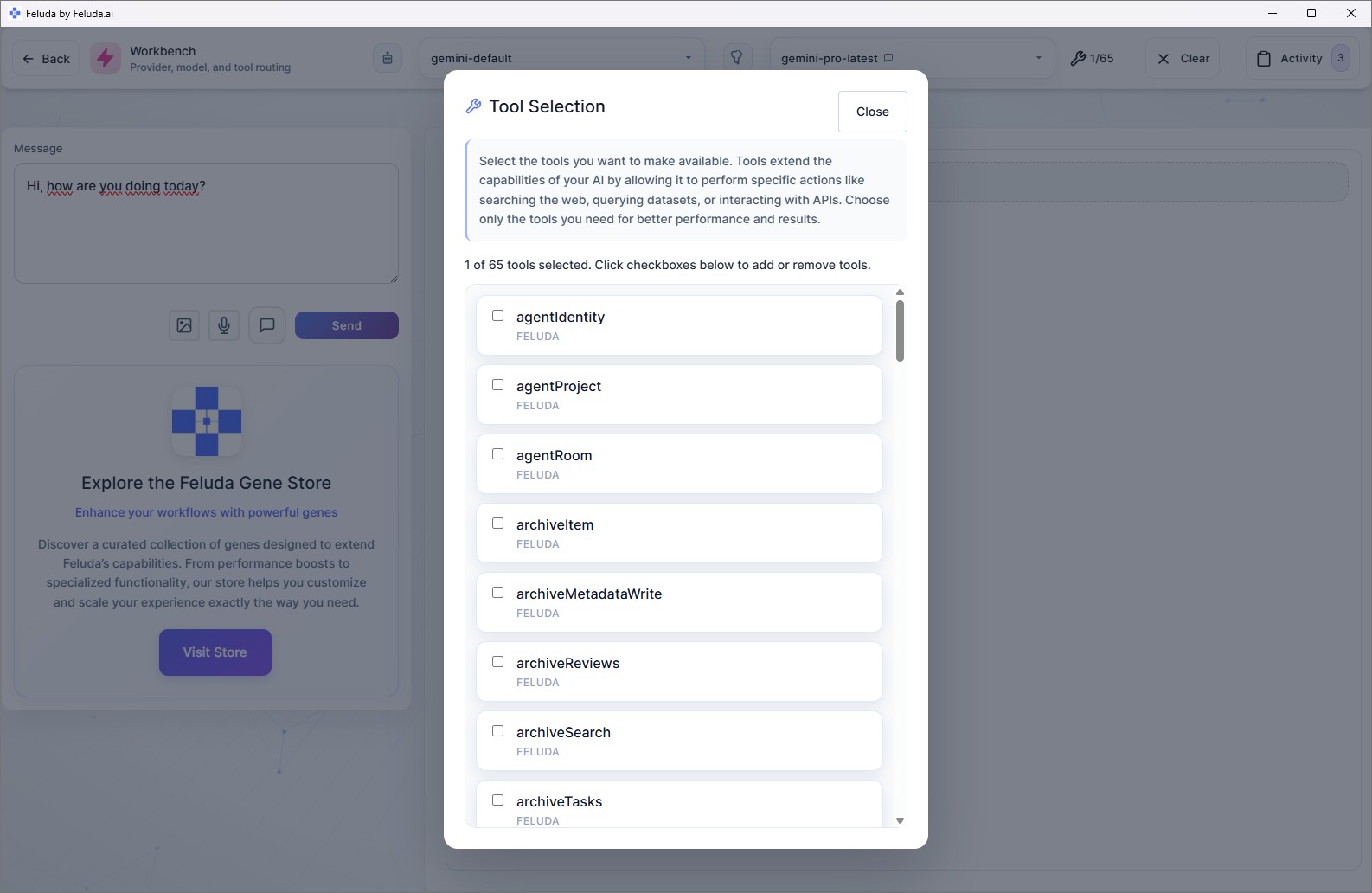Open tools count wrench 1/65
The image size is (1372, 893).
(x=1092, y=58)
